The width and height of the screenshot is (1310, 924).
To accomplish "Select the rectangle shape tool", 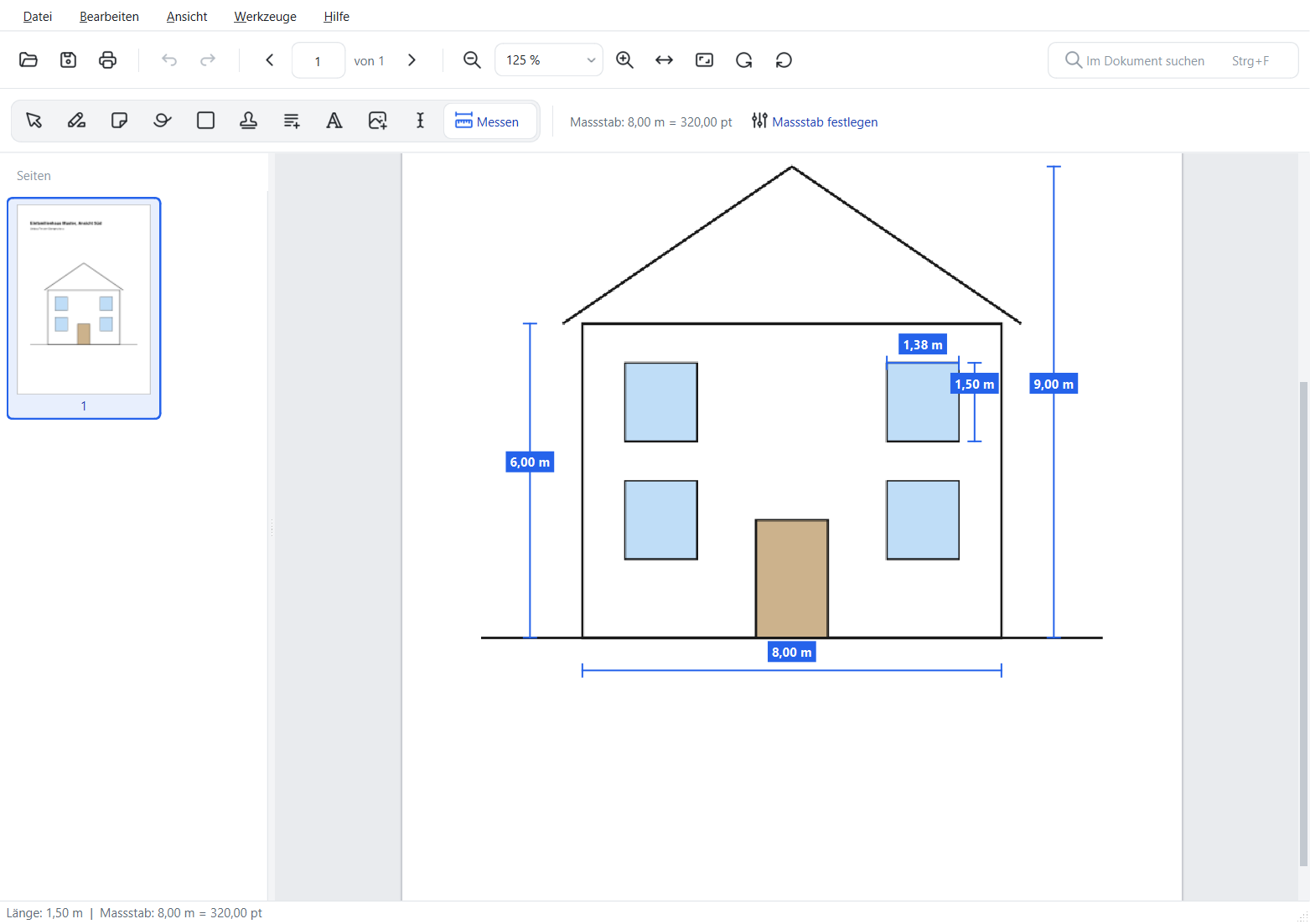I will click(x=205, y=121).
